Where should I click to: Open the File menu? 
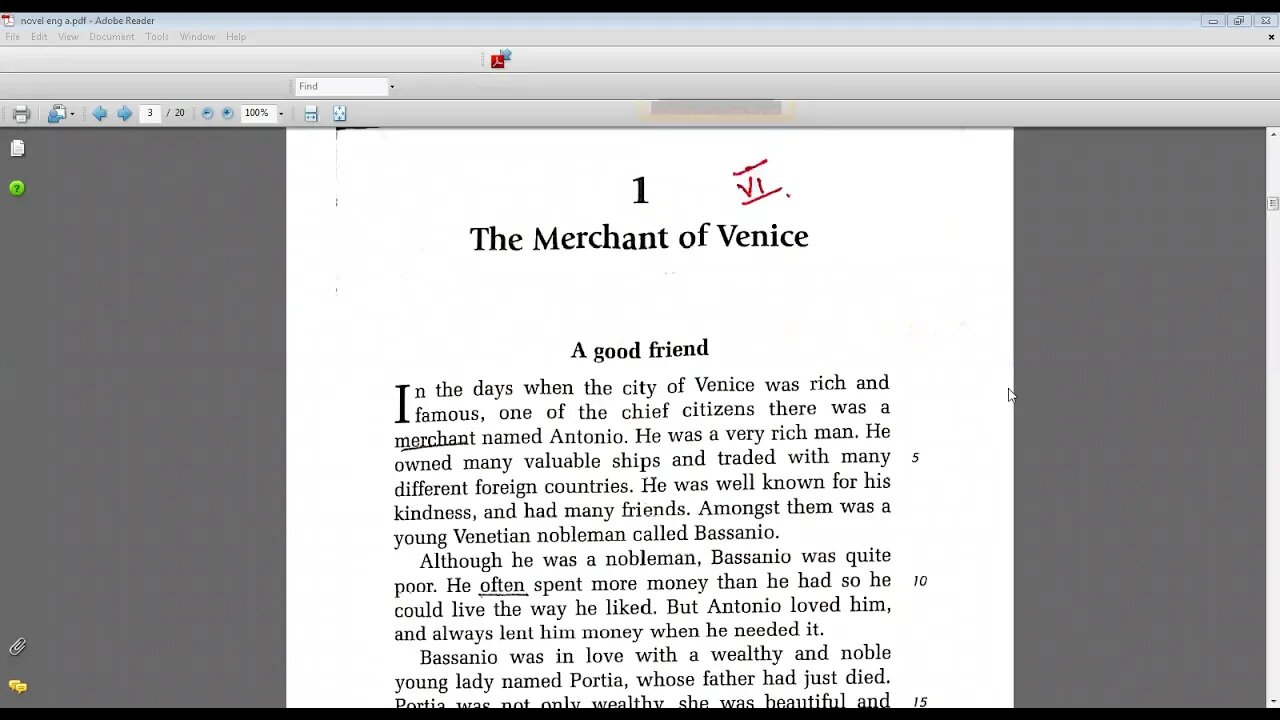click(x=12, y=37)
